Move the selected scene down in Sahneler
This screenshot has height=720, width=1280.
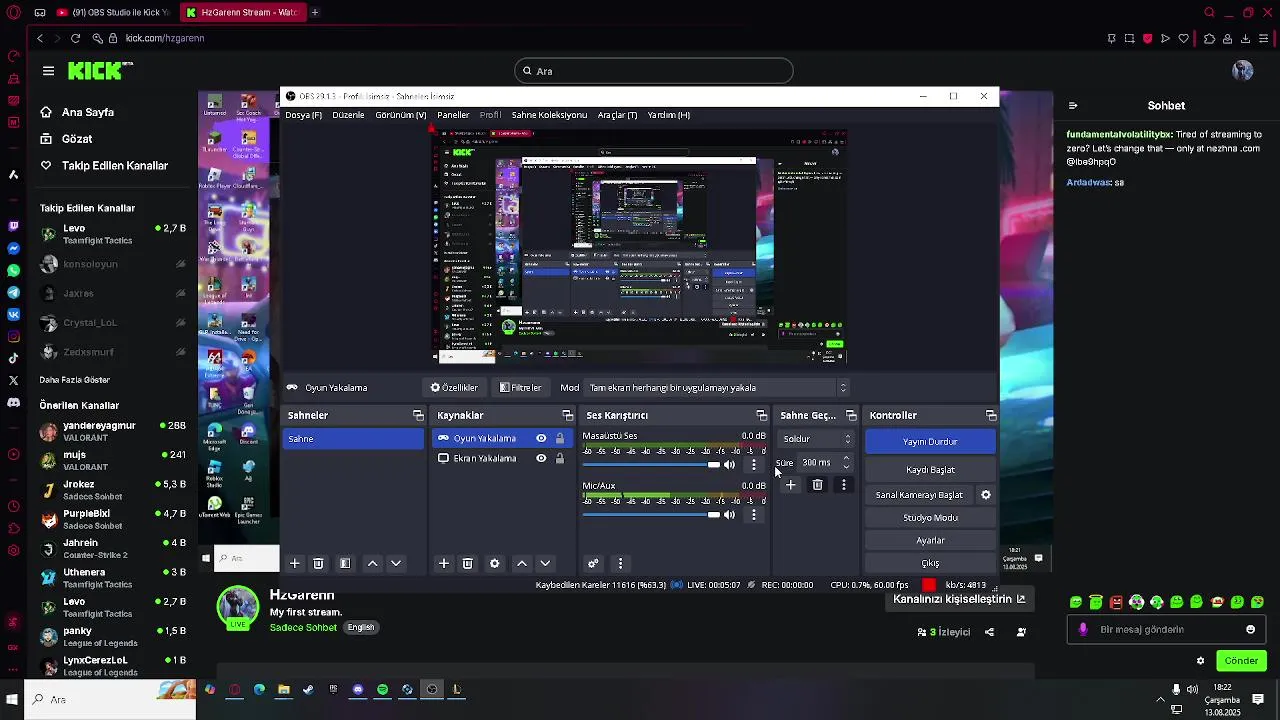click(x=396, y=564)
